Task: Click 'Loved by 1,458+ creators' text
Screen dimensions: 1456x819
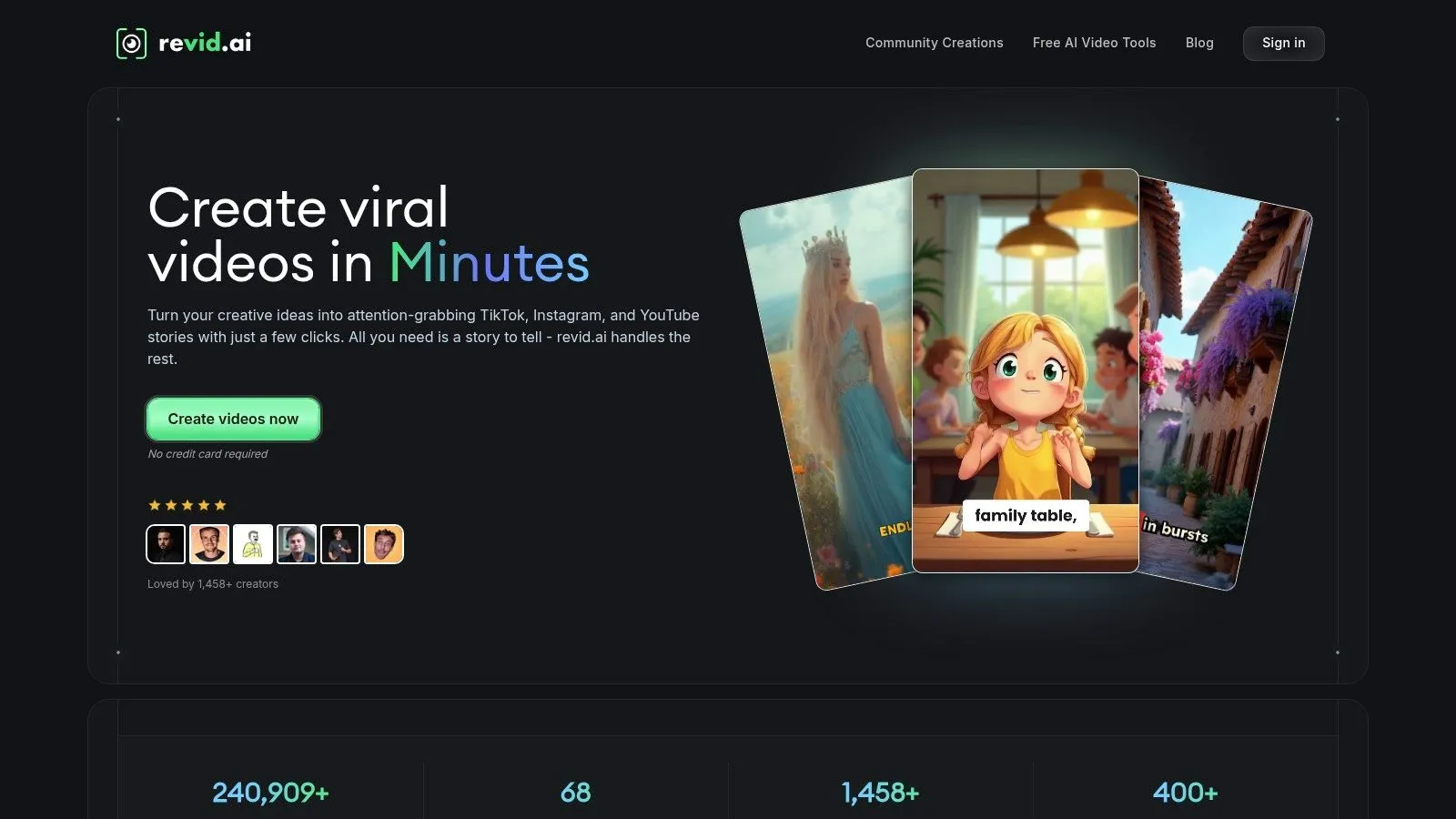Action: 213,584
